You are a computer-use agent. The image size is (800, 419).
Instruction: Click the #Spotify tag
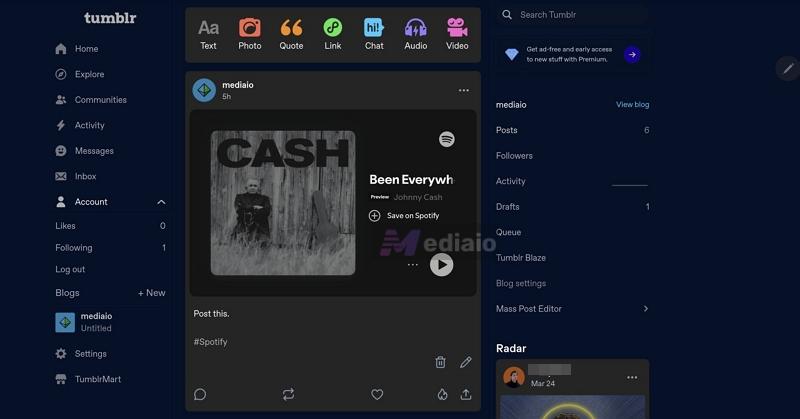tap(210, 342)
